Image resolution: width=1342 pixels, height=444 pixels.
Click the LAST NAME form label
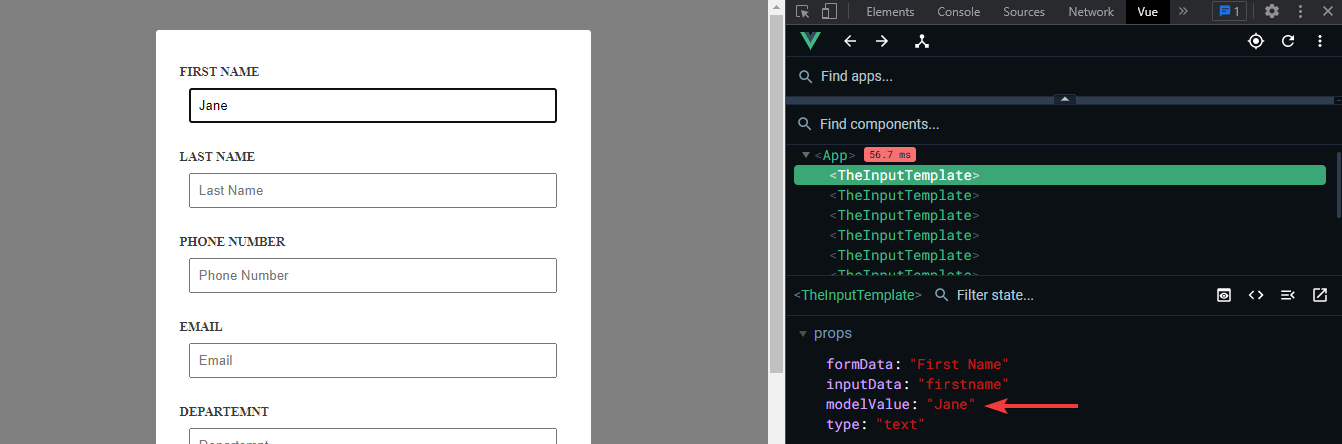tap(217, 157)
